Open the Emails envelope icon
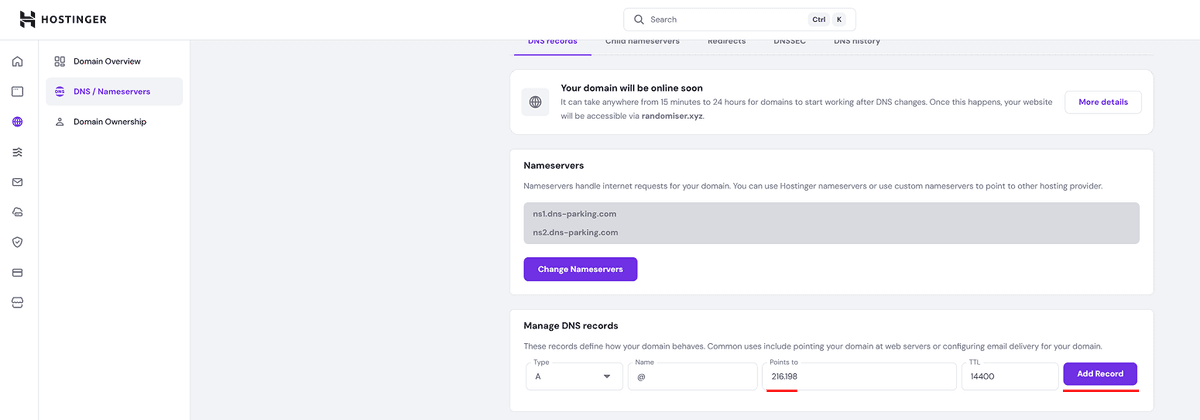Screen dimensions: 1200x420 (17, 182)
